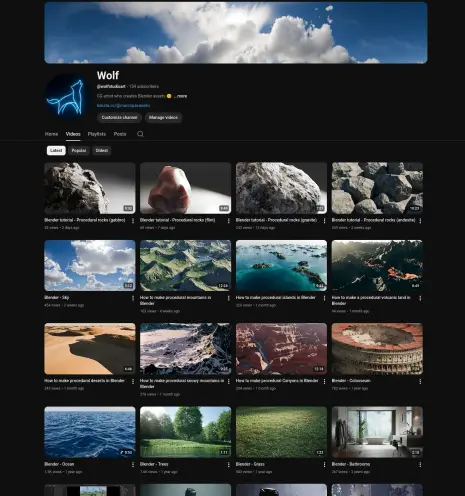The width and height of the screenshot is (465, 496).
Task: Open the Procedural rocks (andesite) thumbnail
Action: [x=377, y=188]
